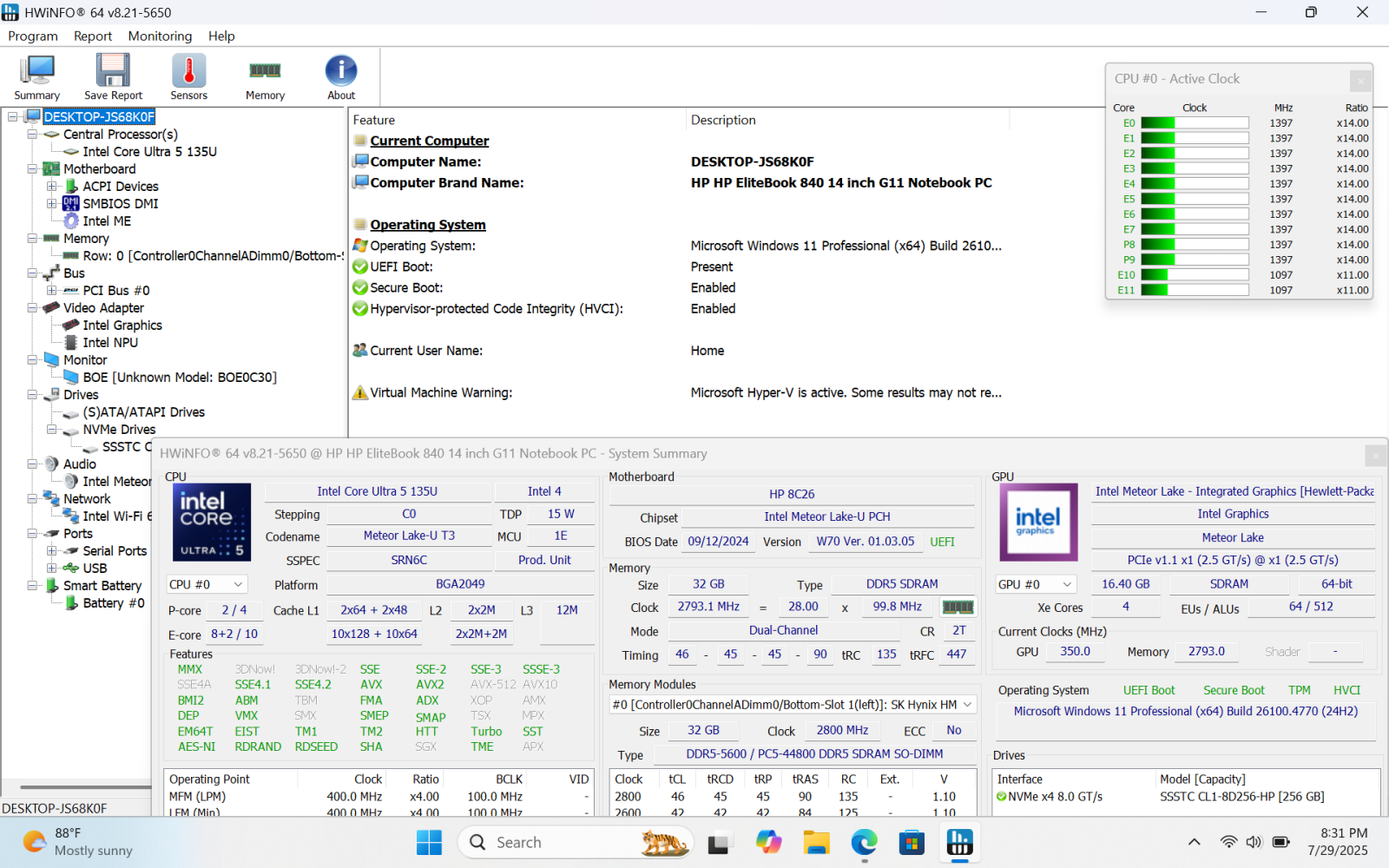Click the Intel Core Ultra 5 logo
This screenshot has height=868, width=1389.
point(212,523)
